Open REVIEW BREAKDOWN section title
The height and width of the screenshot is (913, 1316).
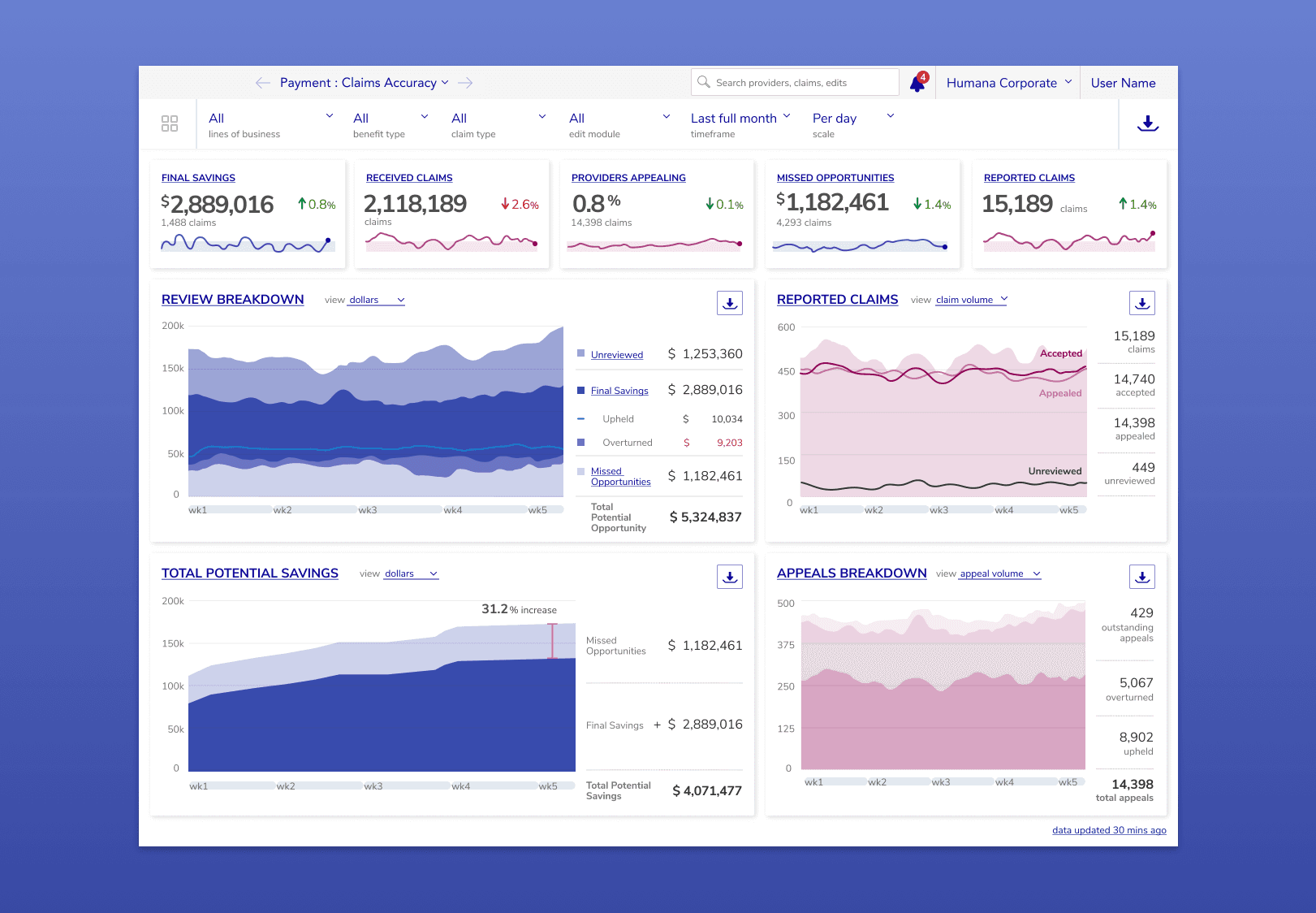[x=233, y=300]
